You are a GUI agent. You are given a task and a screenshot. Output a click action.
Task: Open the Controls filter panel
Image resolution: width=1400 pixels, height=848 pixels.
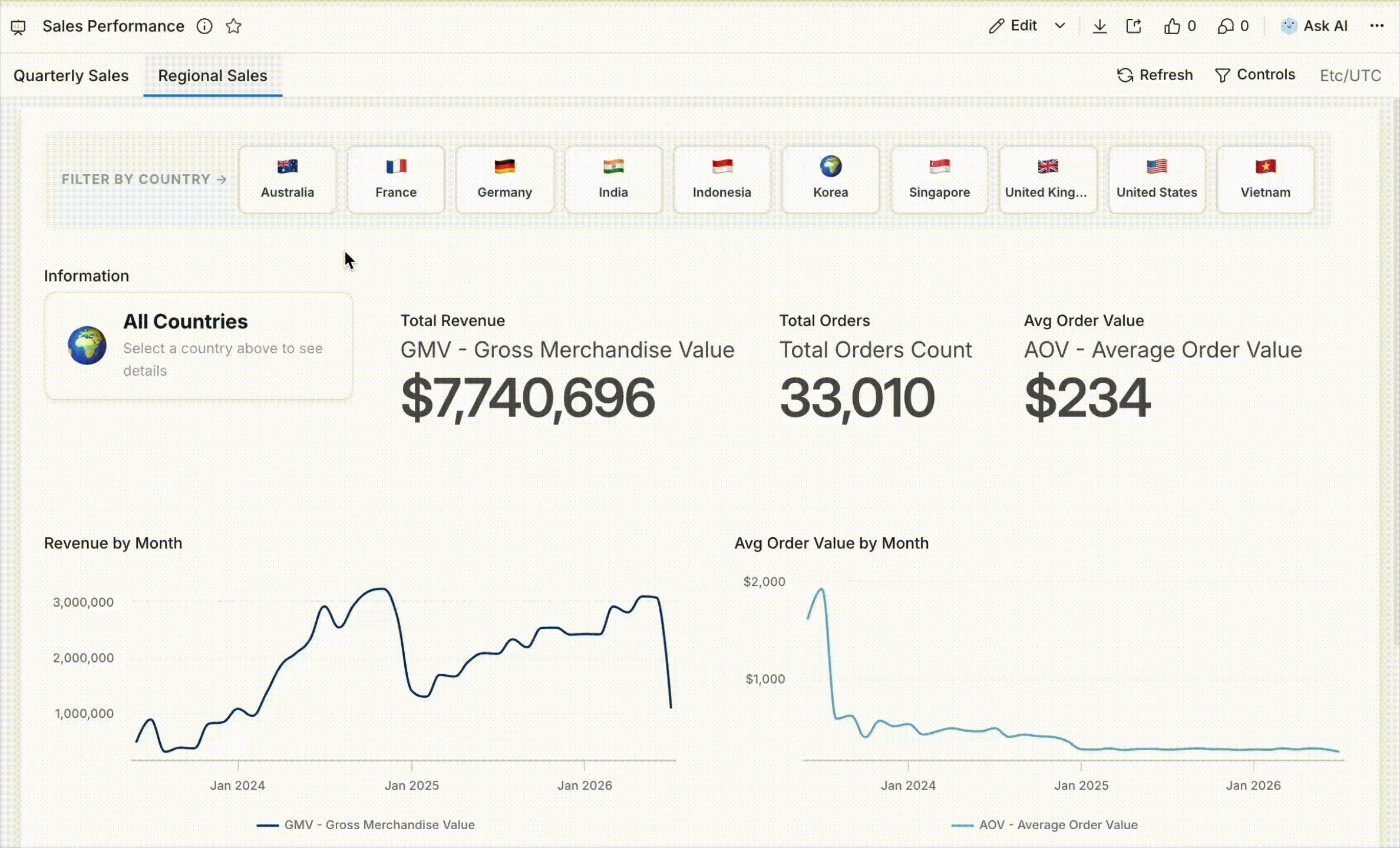tap(1255, 75)
